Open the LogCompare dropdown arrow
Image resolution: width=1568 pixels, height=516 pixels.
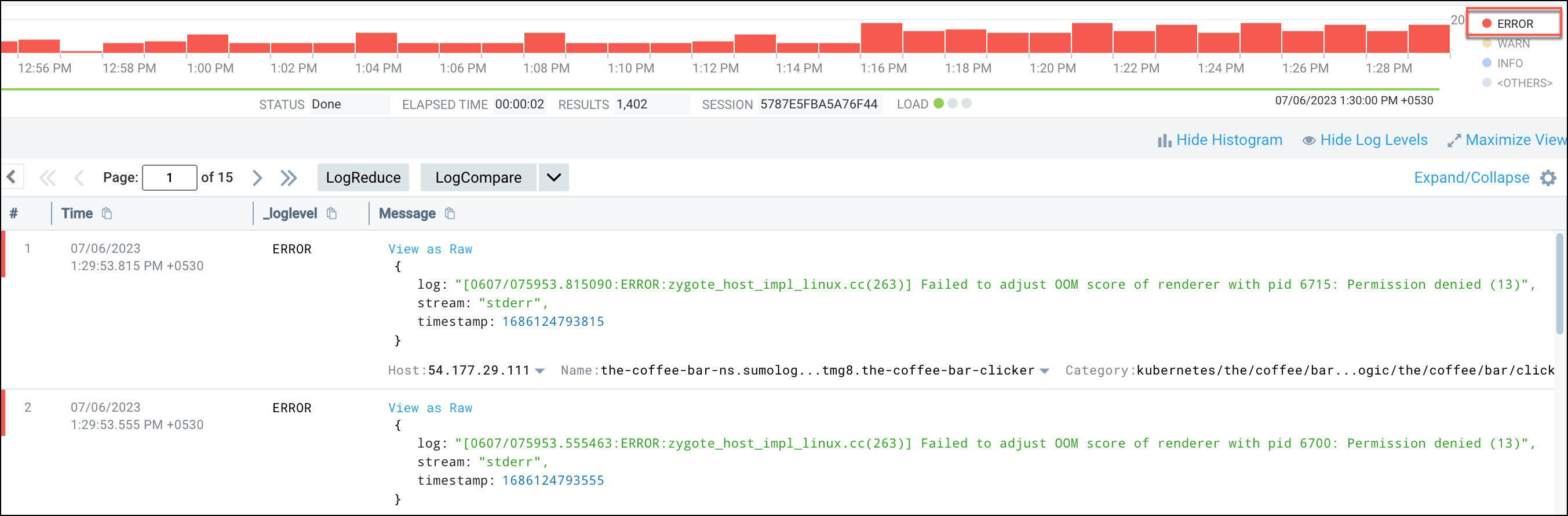tap(553, 178)
